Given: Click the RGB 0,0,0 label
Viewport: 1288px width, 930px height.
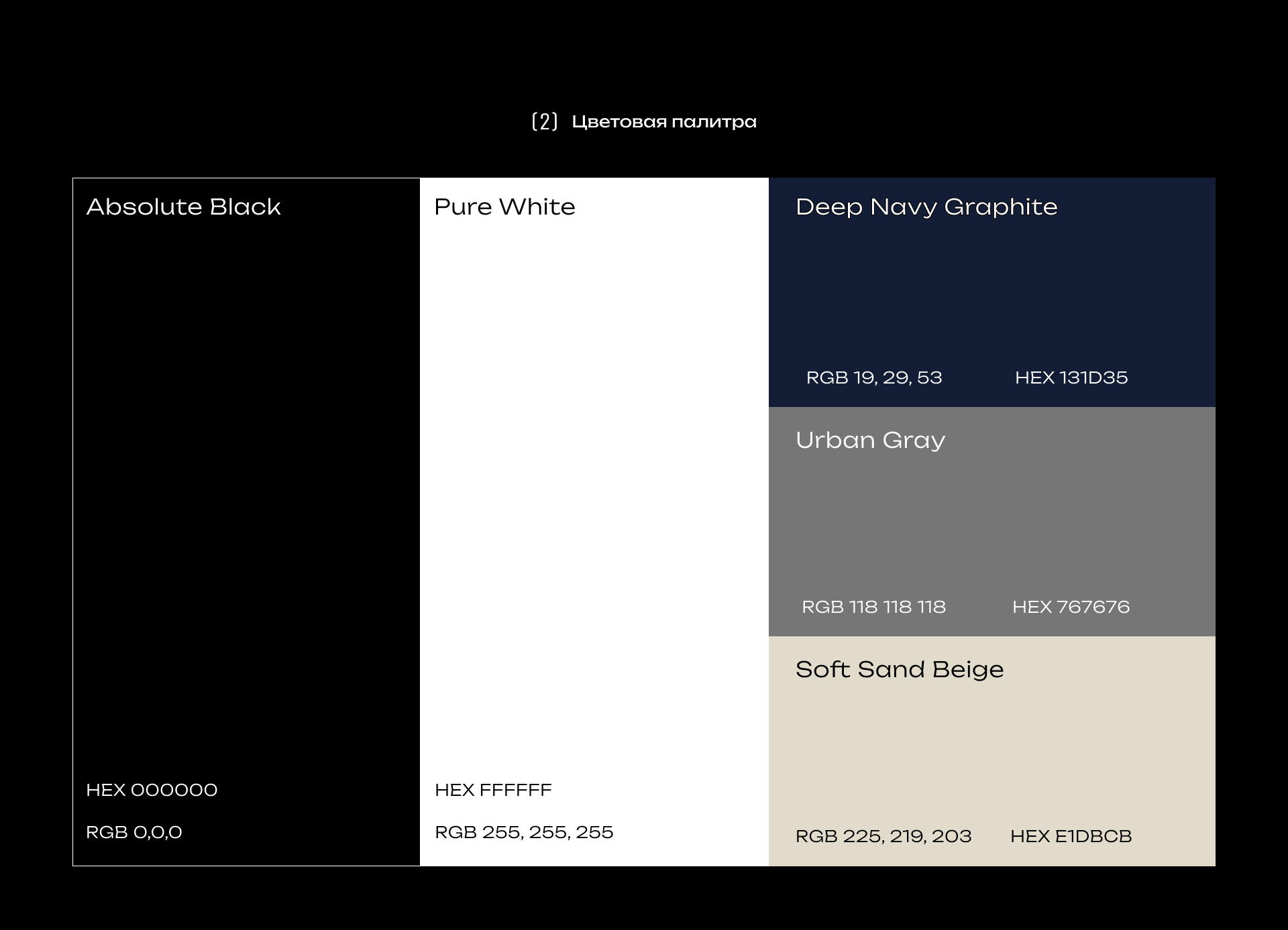Looking at the screenshot, I should 134,832.
